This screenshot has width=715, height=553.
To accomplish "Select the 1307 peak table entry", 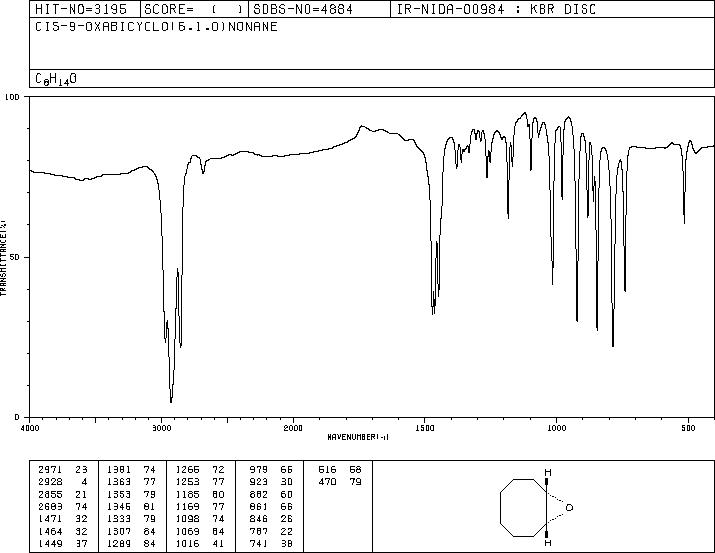I will pyautogui.click(x=131, y=532).
